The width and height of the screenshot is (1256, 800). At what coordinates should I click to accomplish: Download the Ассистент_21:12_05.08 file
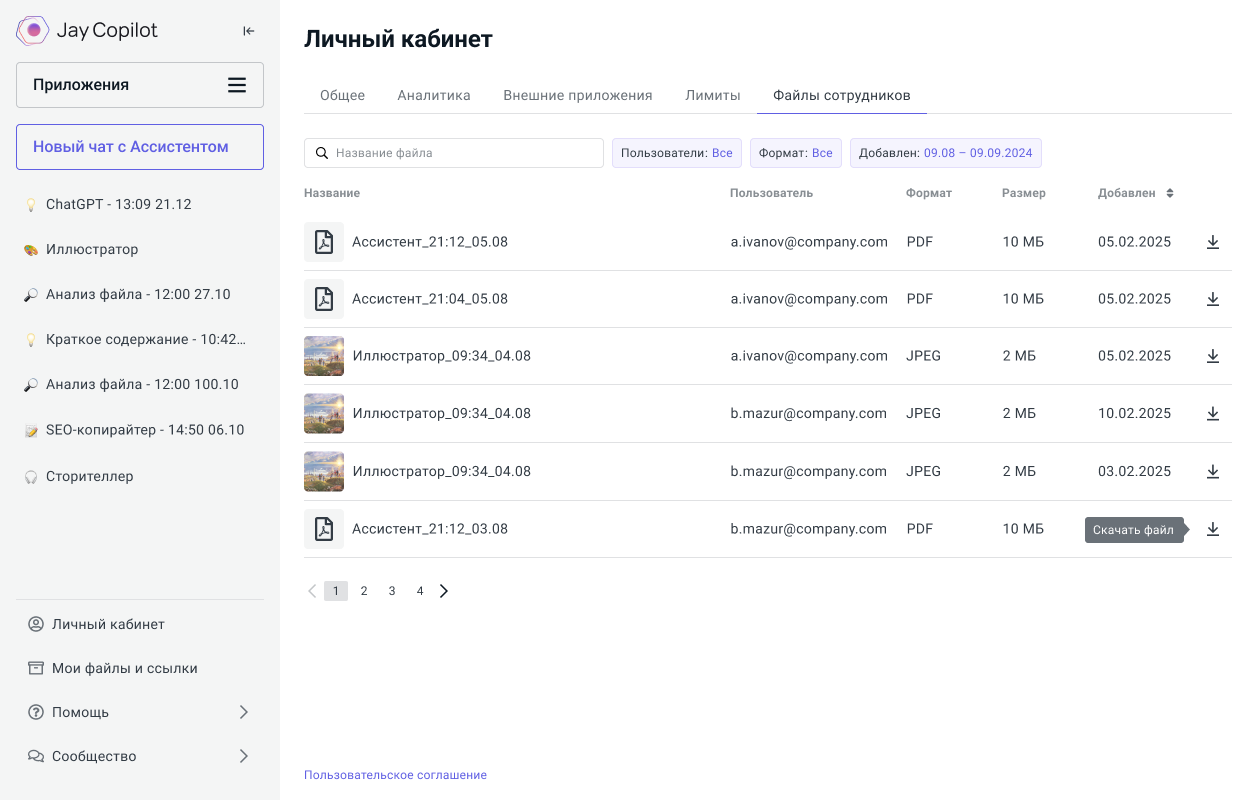coord(1212,242)
